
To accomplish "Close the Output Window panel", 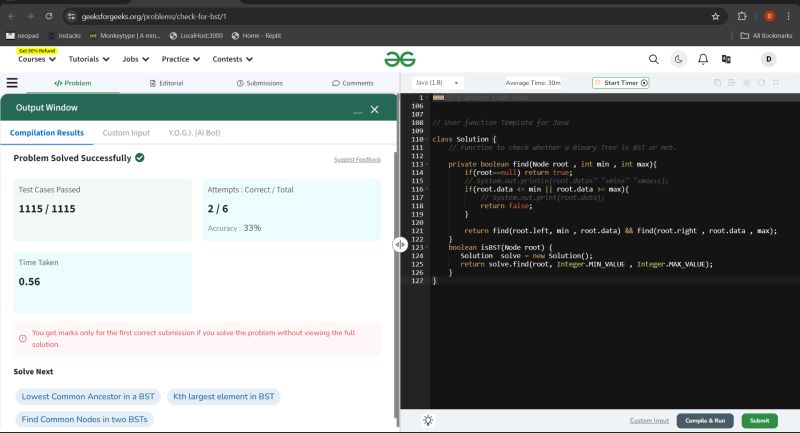I will click(374, 109).
